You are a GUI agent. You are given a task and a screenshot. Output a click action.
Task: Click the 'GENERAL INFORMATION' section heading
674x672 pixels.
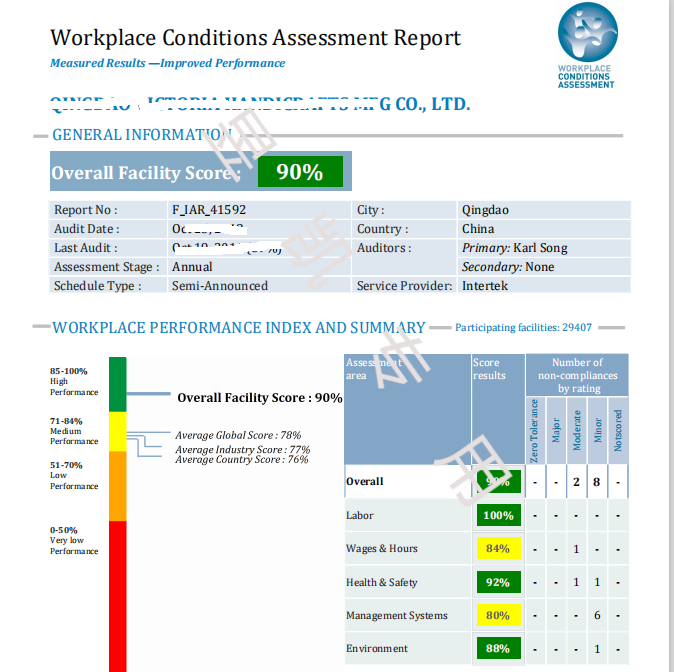[142, 135]
